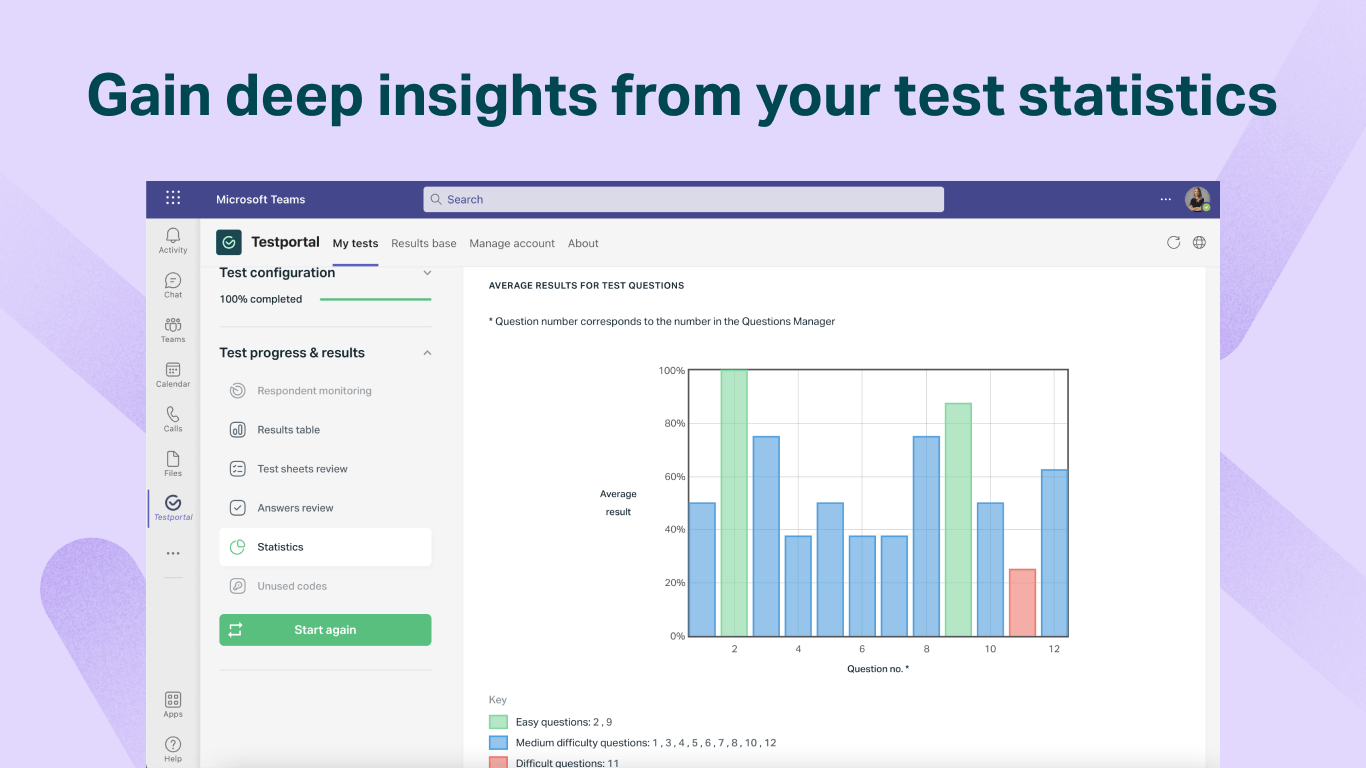Click the red Difficult questions legend swatch

(x=498, y=763)
